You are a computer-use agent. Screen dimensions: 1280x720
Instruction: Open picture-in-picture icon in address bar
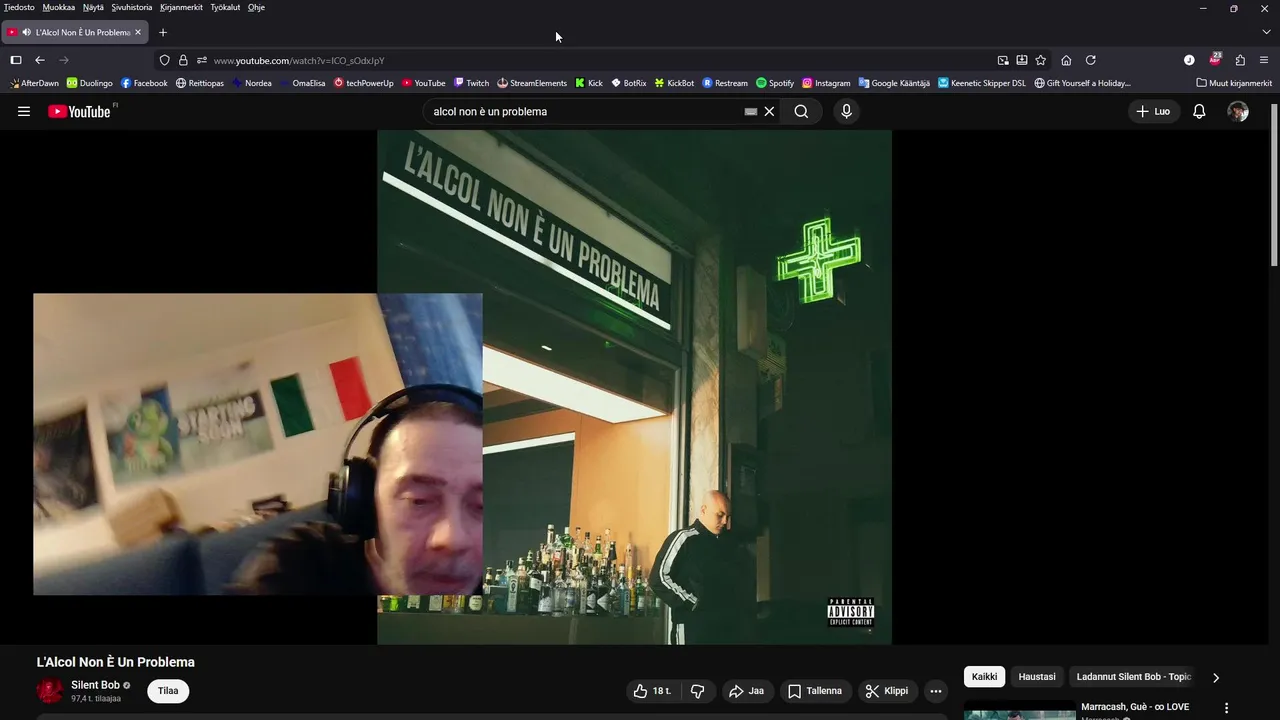tap(1003, 60)
